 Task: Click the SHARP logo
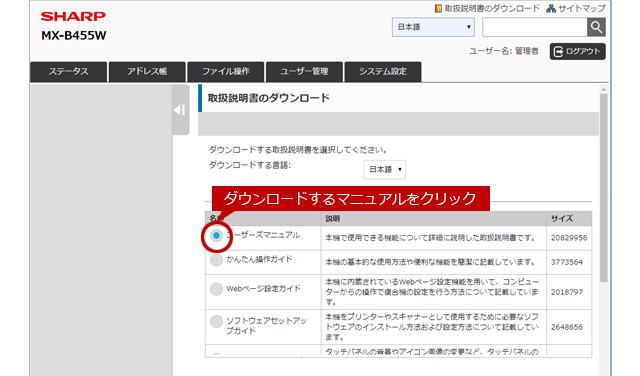(73, 16)
